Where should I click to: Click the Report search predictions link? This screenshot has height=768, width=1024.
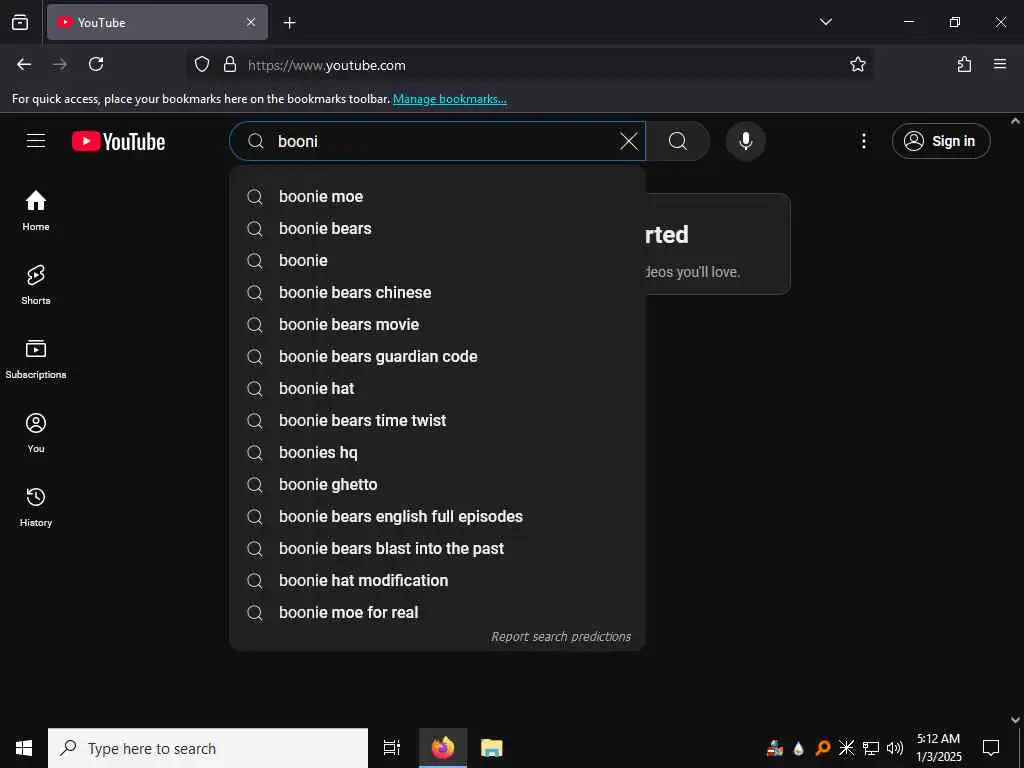point(561,637)
